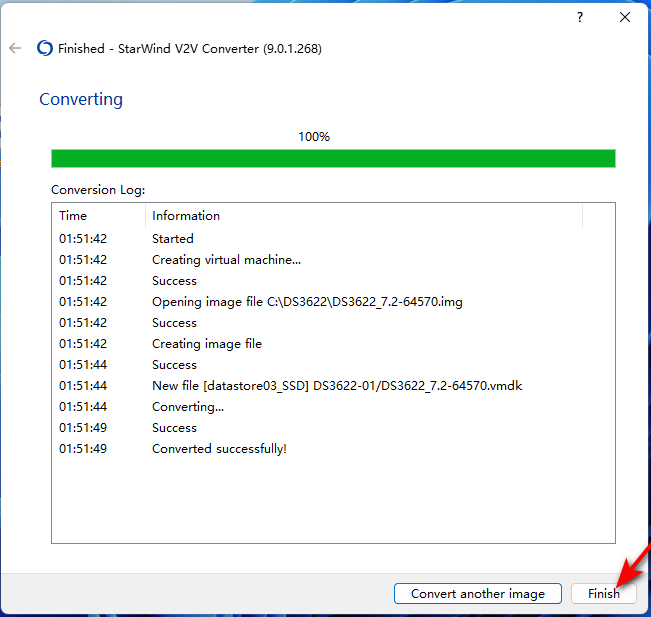Select the 'Creating image file' log entry
This screenshot has width=651, height=617.
pos(333,343)
